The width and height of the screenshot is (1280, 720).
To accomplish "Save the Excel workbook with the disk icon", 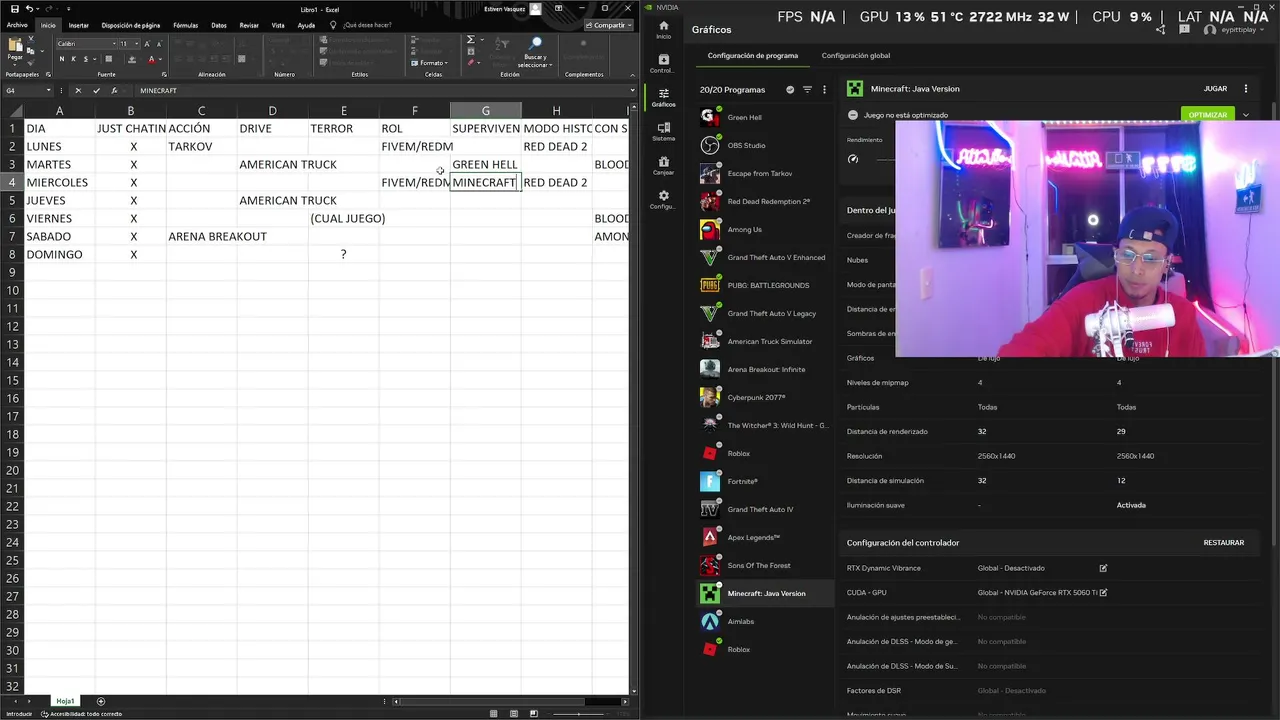I will tap(14, 9).
